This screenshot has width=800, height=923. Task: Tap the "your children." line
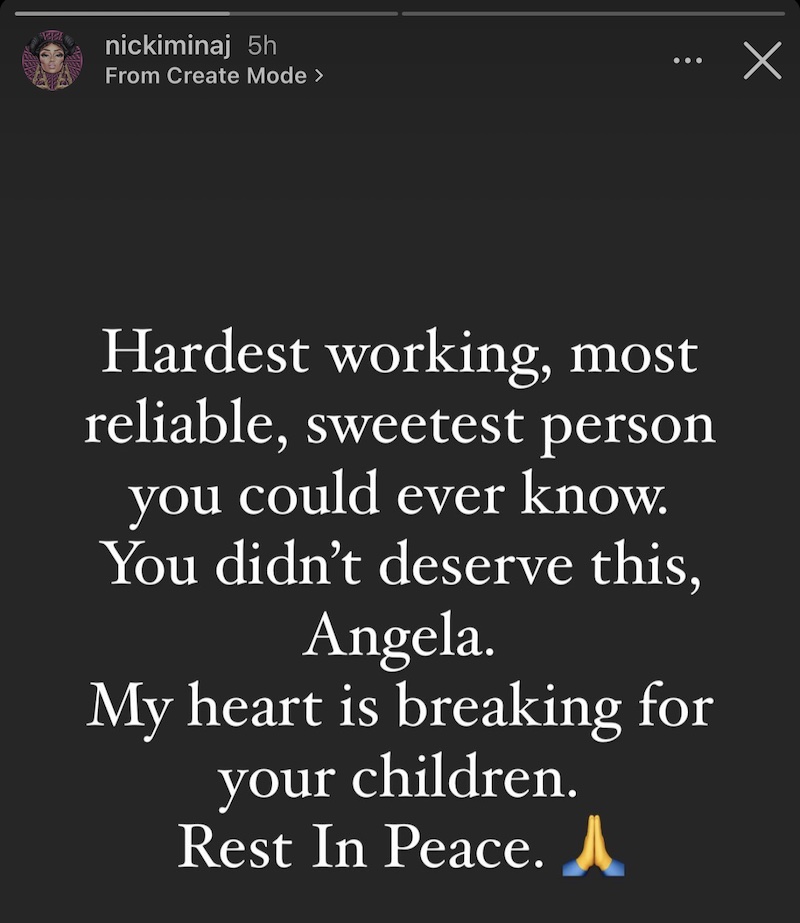398,778
